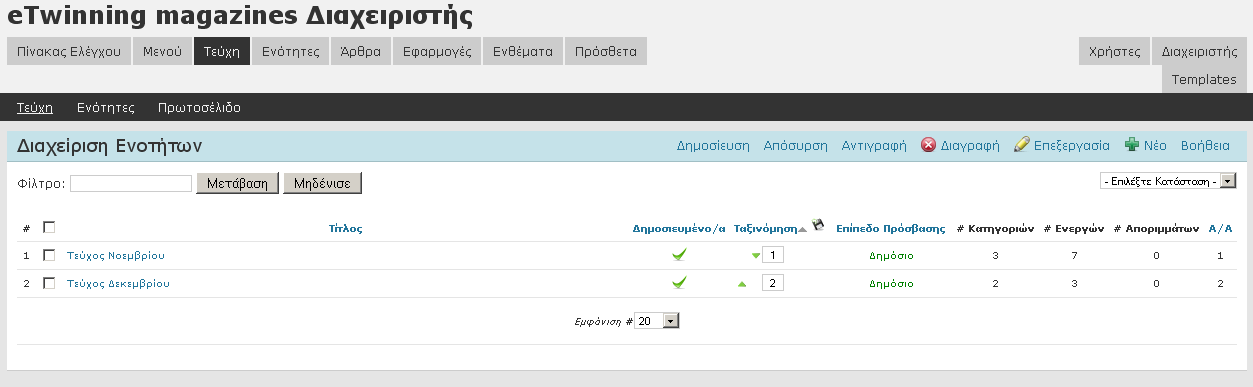Click the save order floppy disk icon
This screenshot has height=387, width=1253.
pos(817,225)
